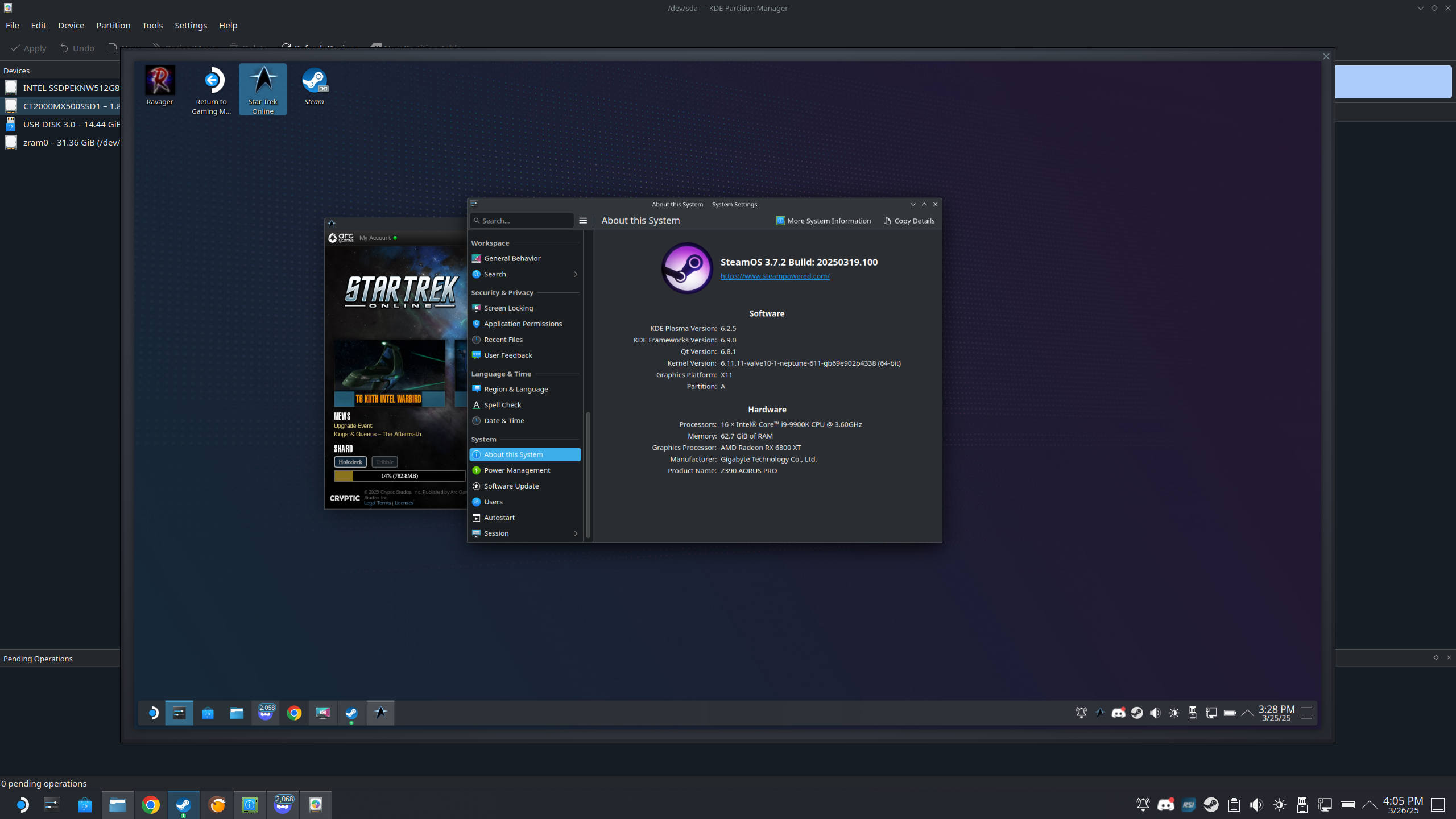1456x819 pixels.
Task: Open the Help menu
Action: [228, 26]
